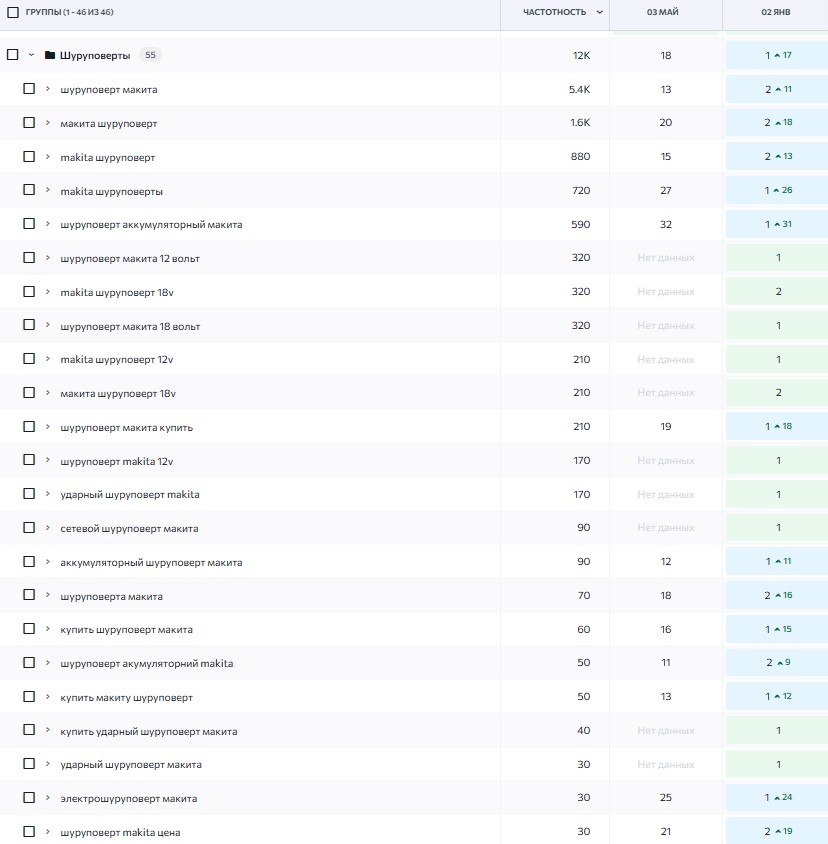Select all groups via the header checkbox
Viewport: 828px width, 844px height.
tap(13, 13)
